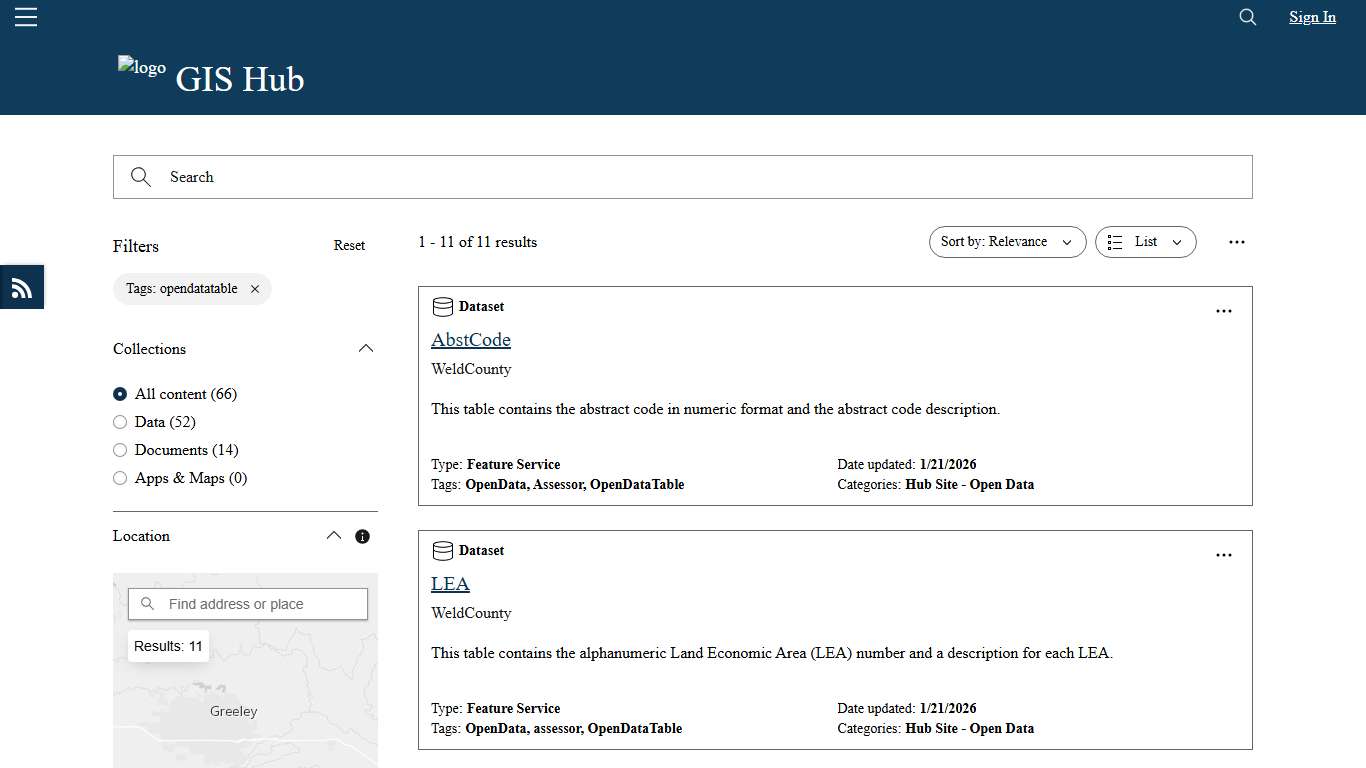
Task: Open the Sort by Relevance dropdown
Action: click(1007, 241)
